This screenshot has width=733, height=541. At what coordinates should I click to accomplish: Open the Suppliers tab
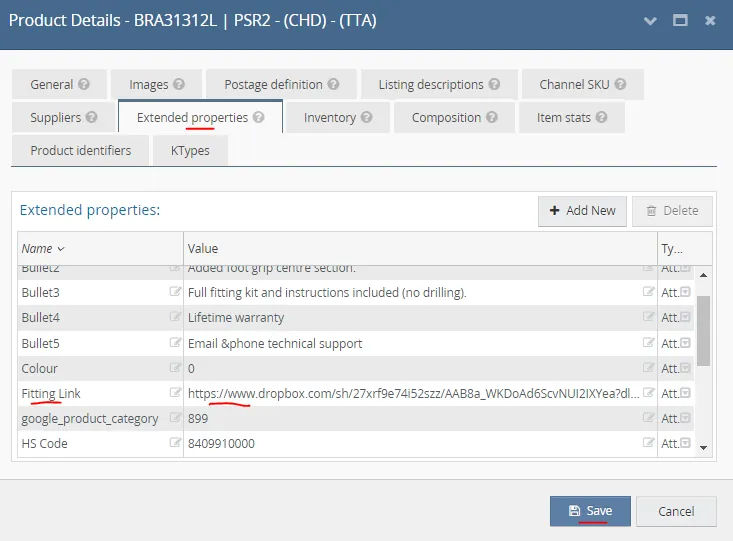(x=63, y=117)
